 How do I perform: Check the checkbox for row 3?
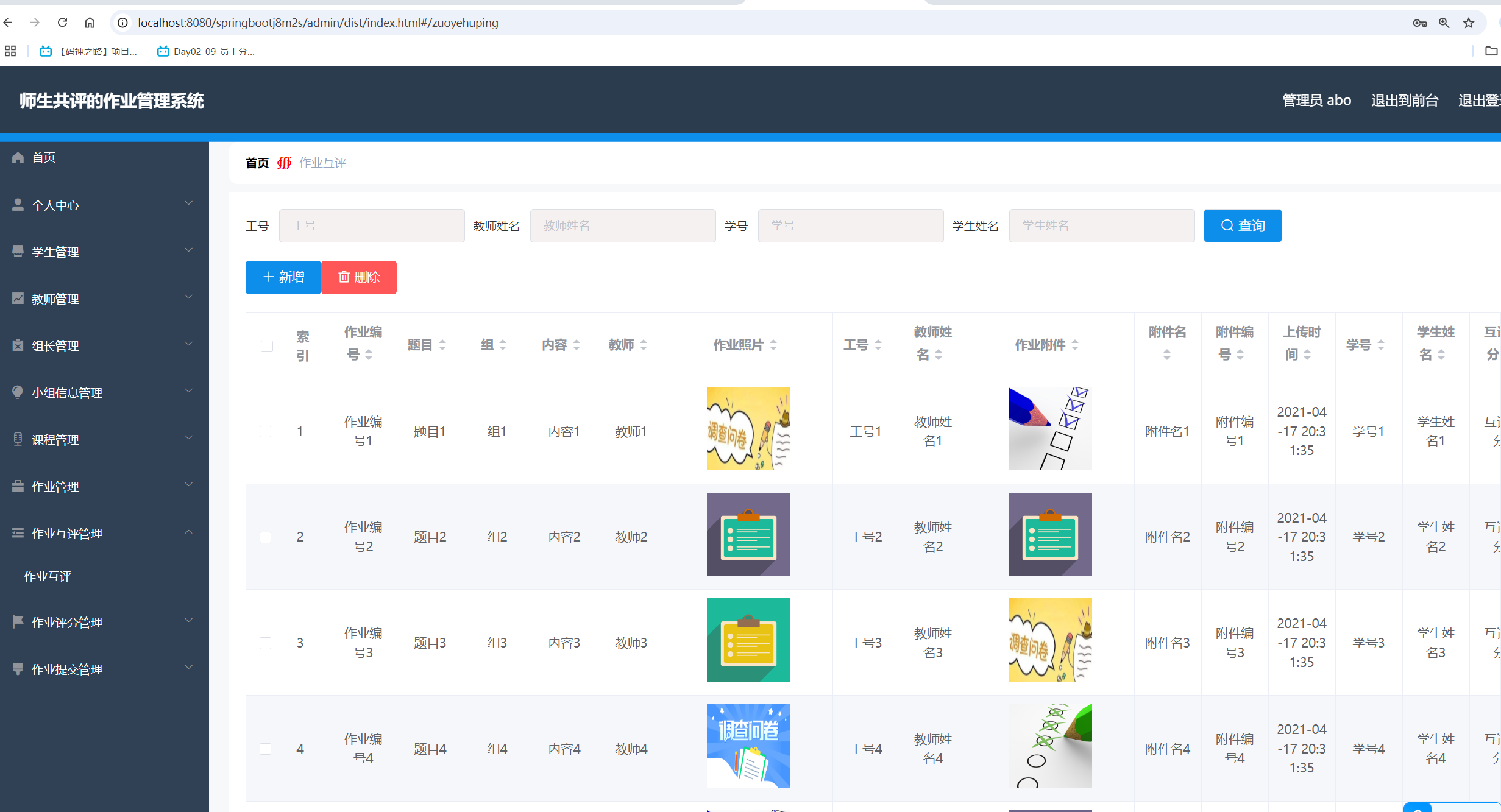[265, 643]
